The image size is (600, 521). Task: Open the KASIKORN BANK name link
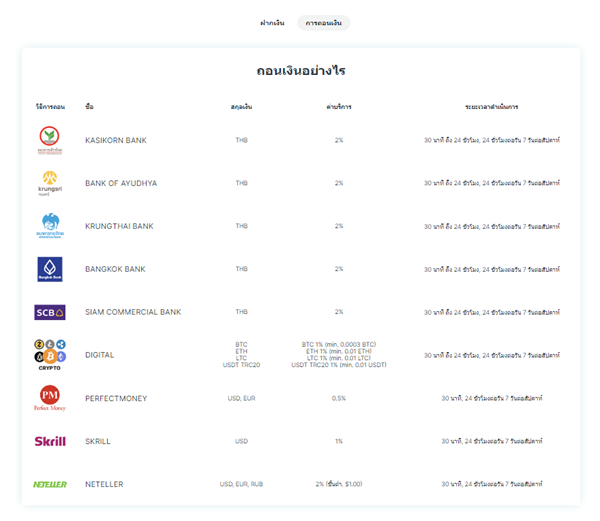click(x=116, y=140)
